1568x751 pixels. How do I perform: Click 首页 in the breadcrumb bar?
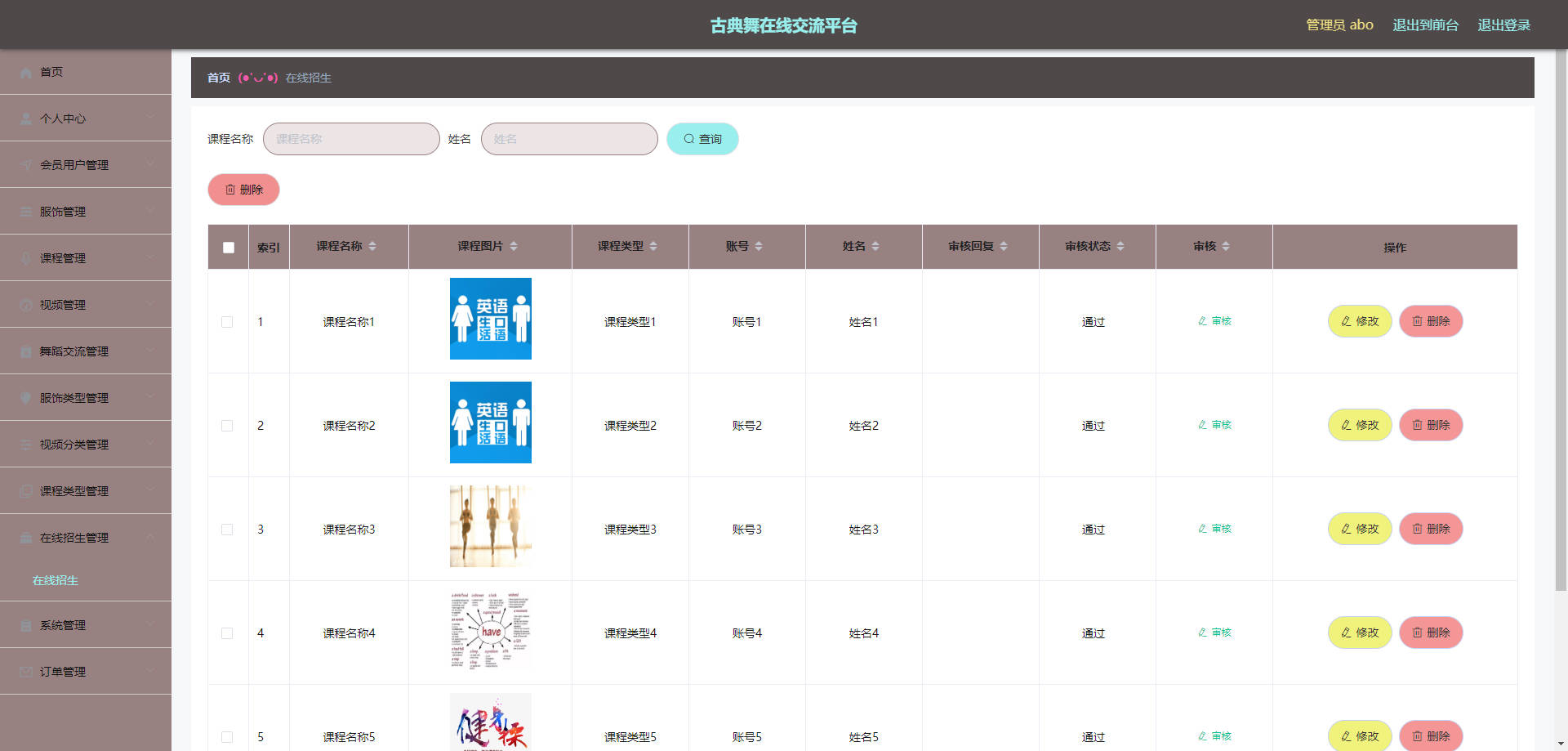[219, 78]
